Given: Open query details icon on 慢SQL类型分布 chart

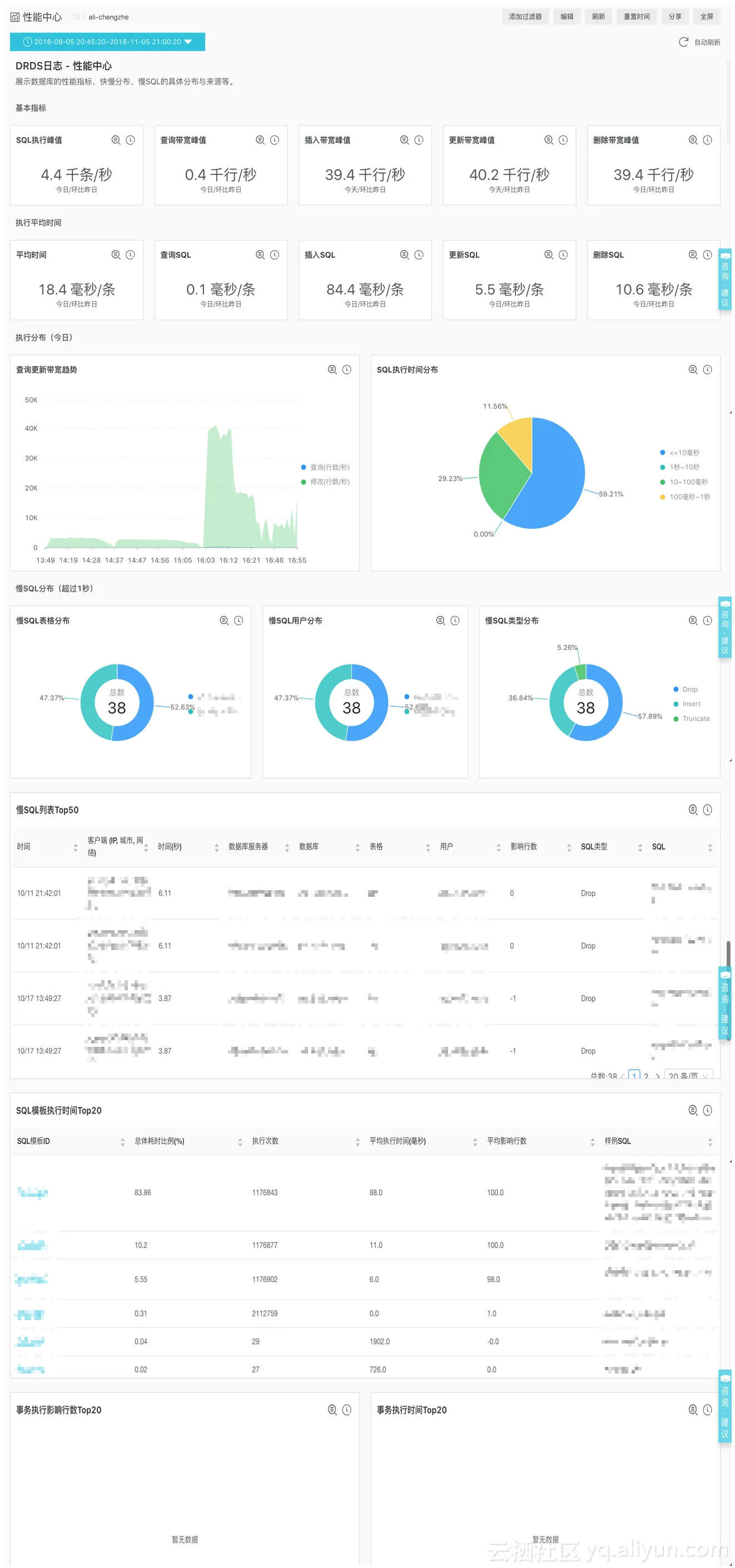Looking at the screenshot, I should point(693,620).
